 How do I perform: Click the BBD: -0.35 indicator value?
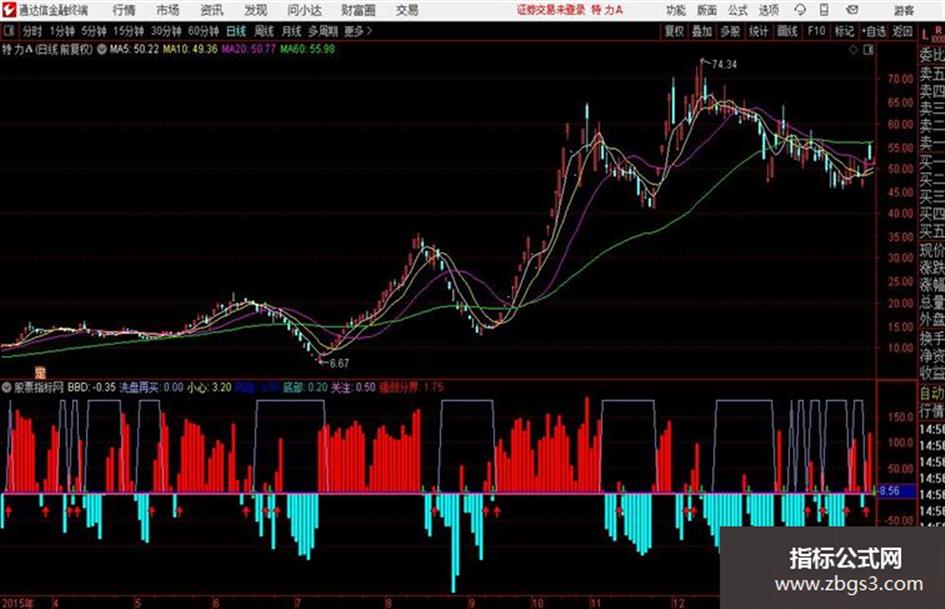[x=91, y=387]
